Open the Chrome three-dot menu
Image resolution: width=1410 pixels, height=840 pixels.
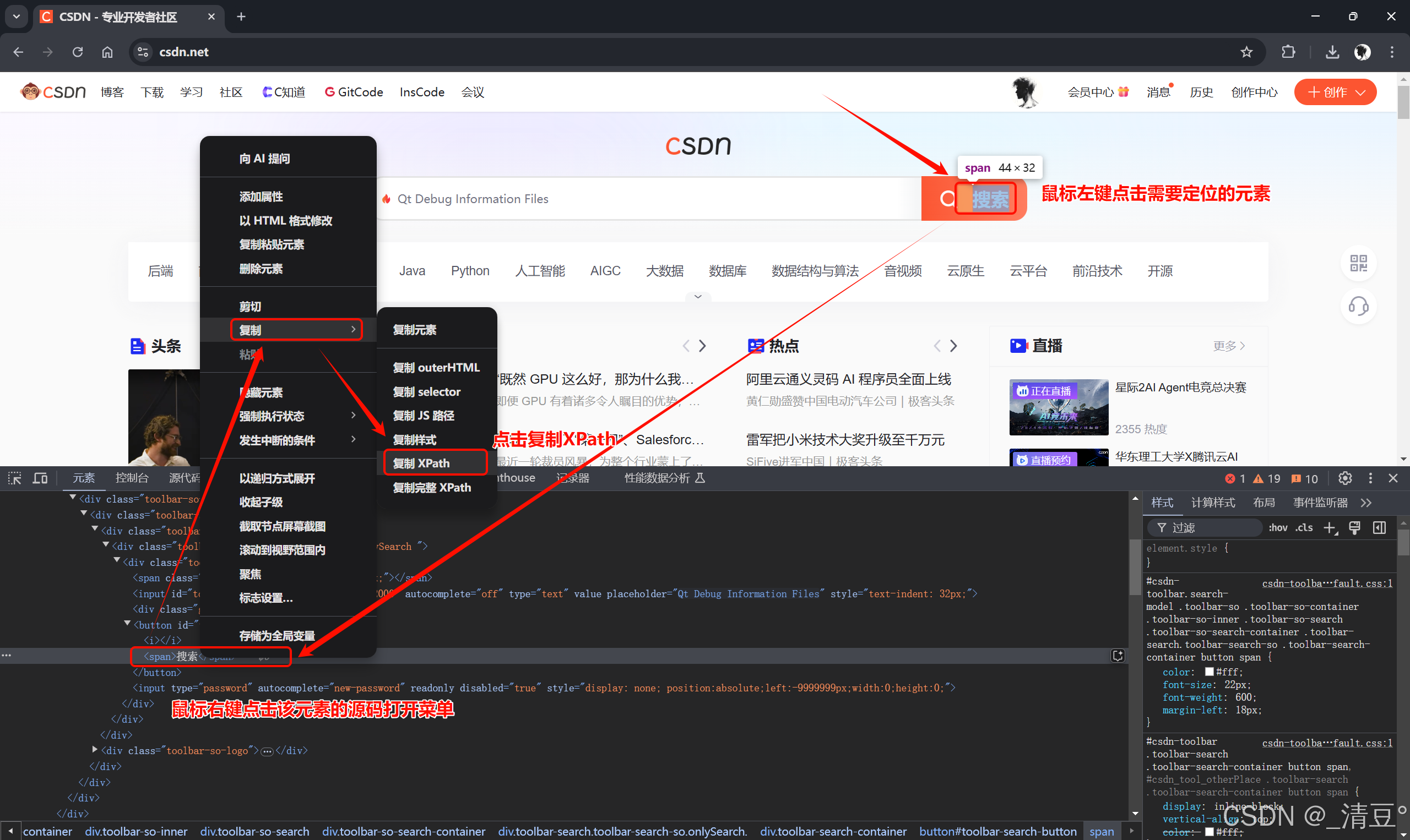pyautogui.click(x=1392, y=52)
